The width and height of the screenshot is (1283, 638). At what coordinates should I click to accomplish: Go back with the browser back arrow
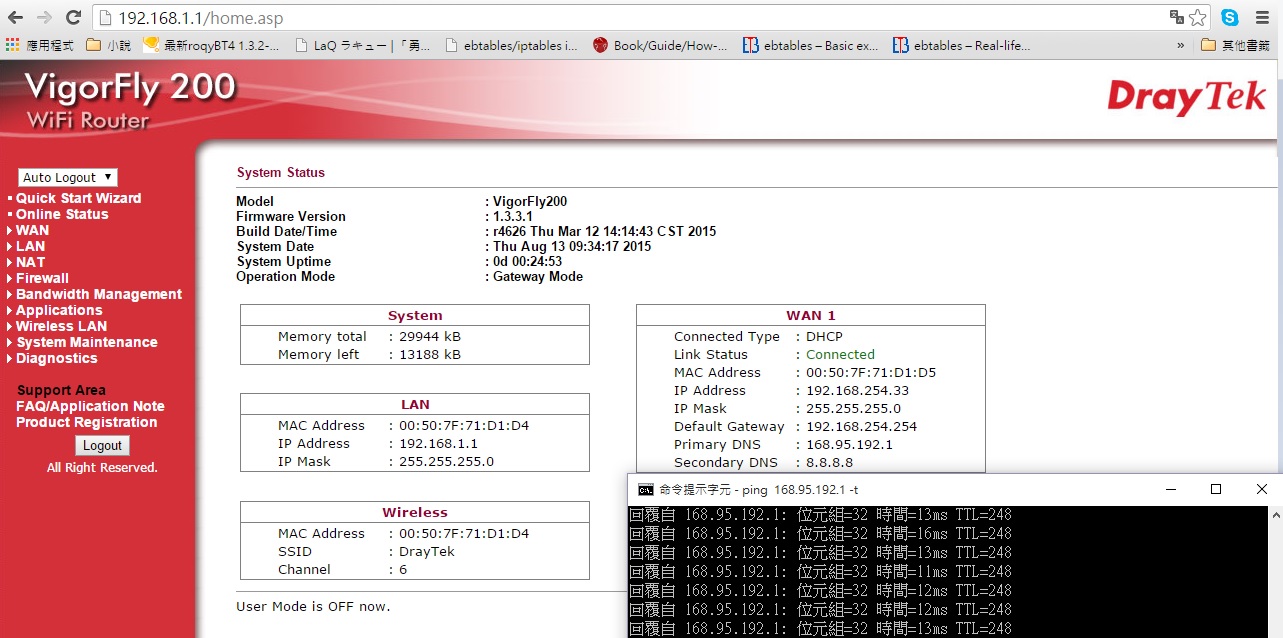coord(15,17)
